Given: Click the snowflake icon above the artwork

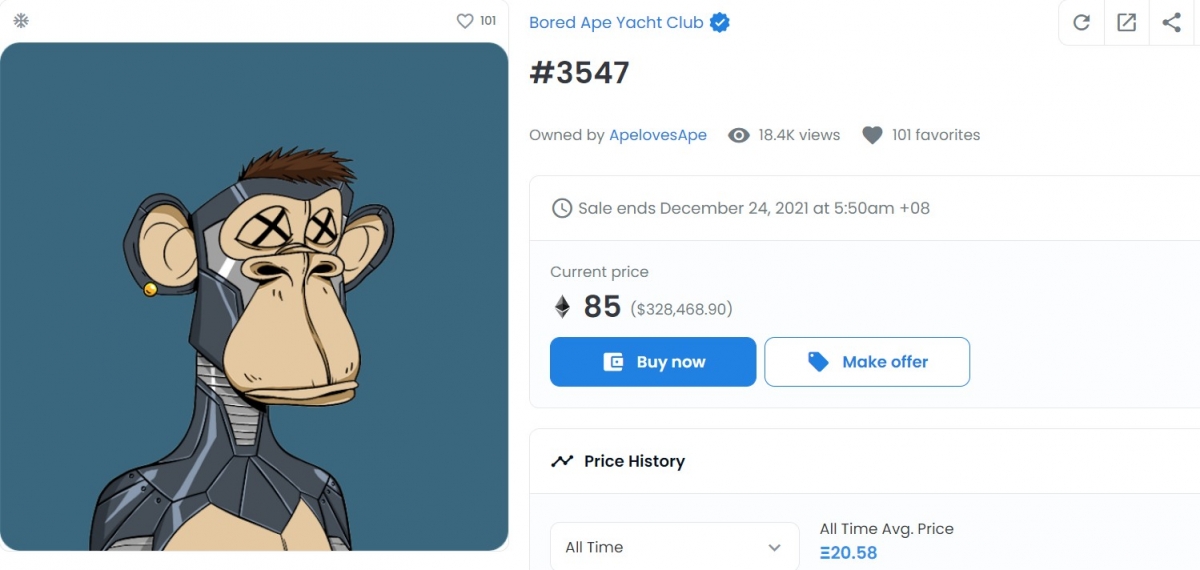Looking at the screenshot, I should point(21,20).
